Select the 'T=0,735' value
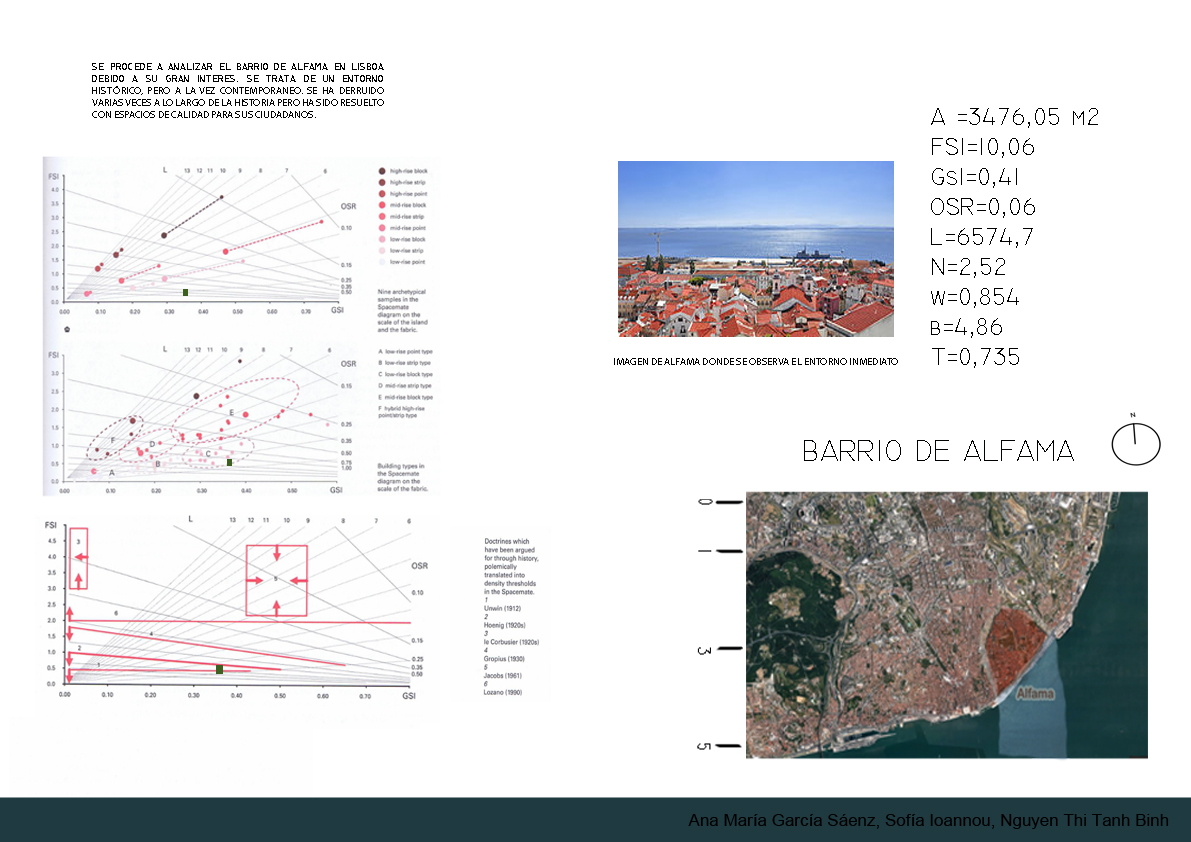Viewport: 1191px width, 842px height. [976, 357]
